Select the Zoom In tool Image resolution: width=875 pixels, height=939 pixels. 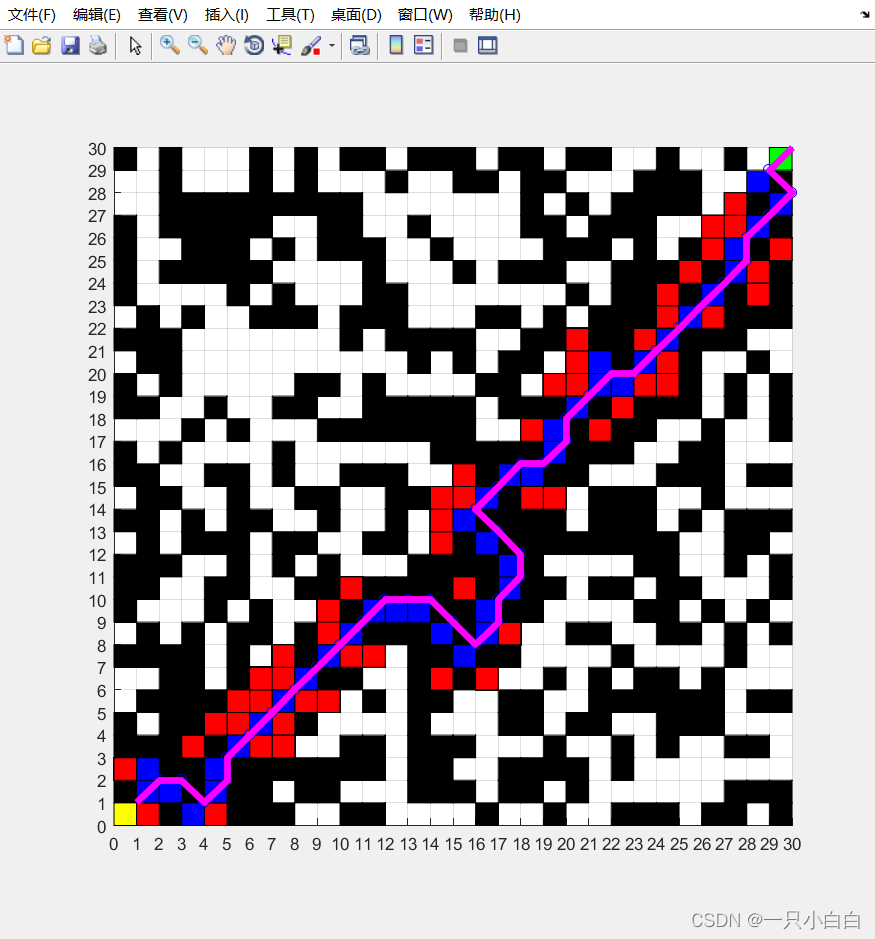(x=170, y=45)
